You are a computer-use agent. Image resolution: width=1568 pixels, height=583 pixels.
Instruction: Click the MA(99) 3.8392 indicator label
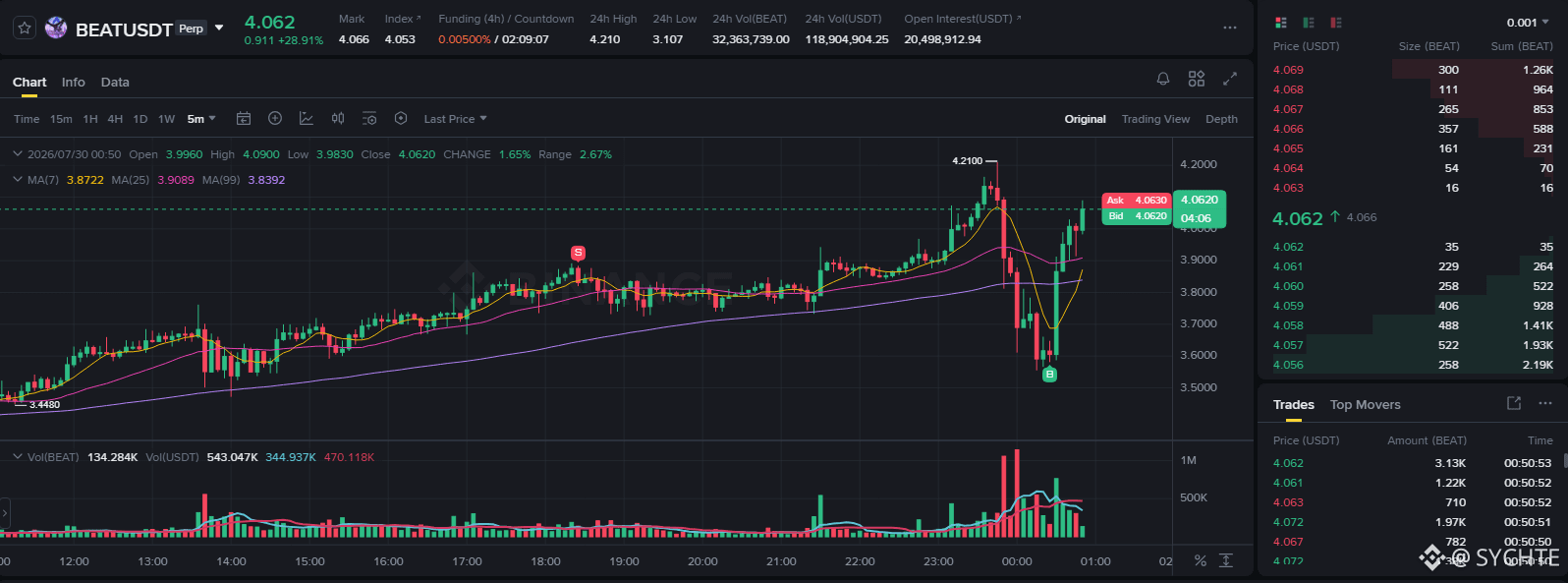pyautogui.click(x=244, y=180)
